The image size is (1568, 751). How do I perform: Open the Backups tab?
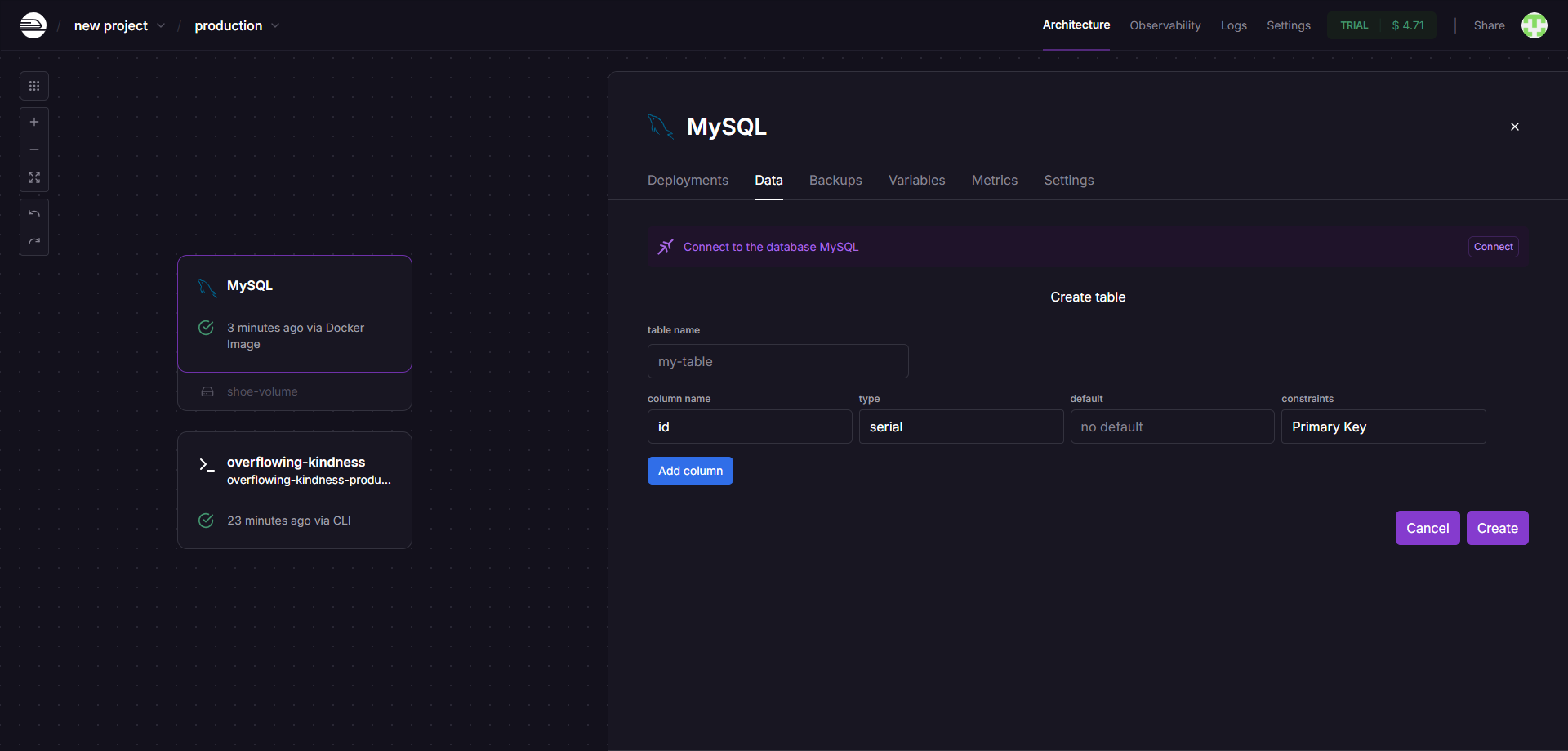[x=835, y=180]
